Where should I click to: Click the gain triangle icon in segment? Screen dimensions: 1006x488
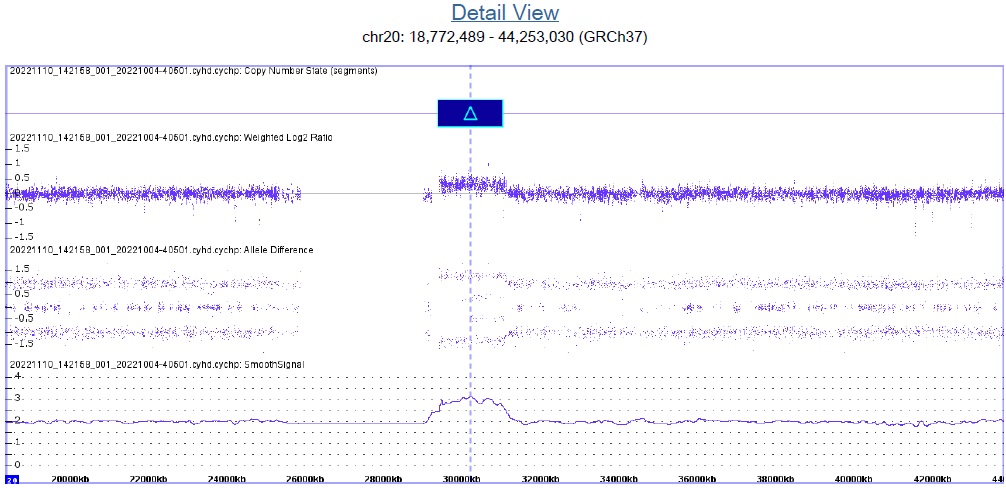(470, 114)
